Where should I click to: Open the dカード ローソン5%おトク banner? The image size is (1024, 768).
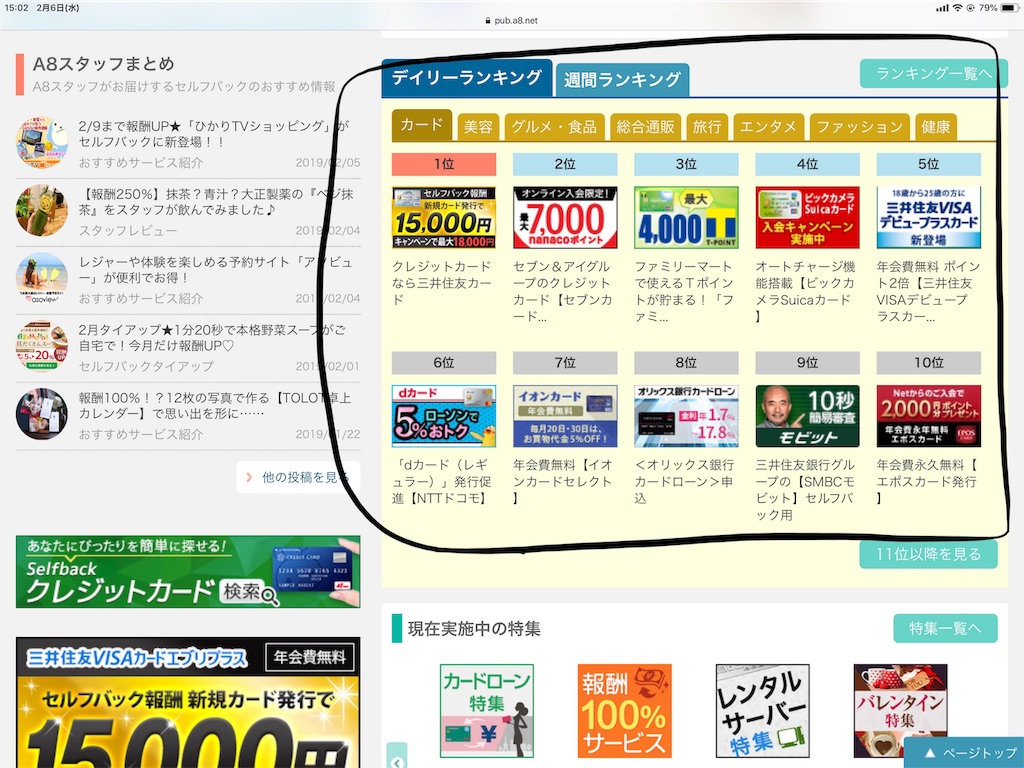point(443,416)
